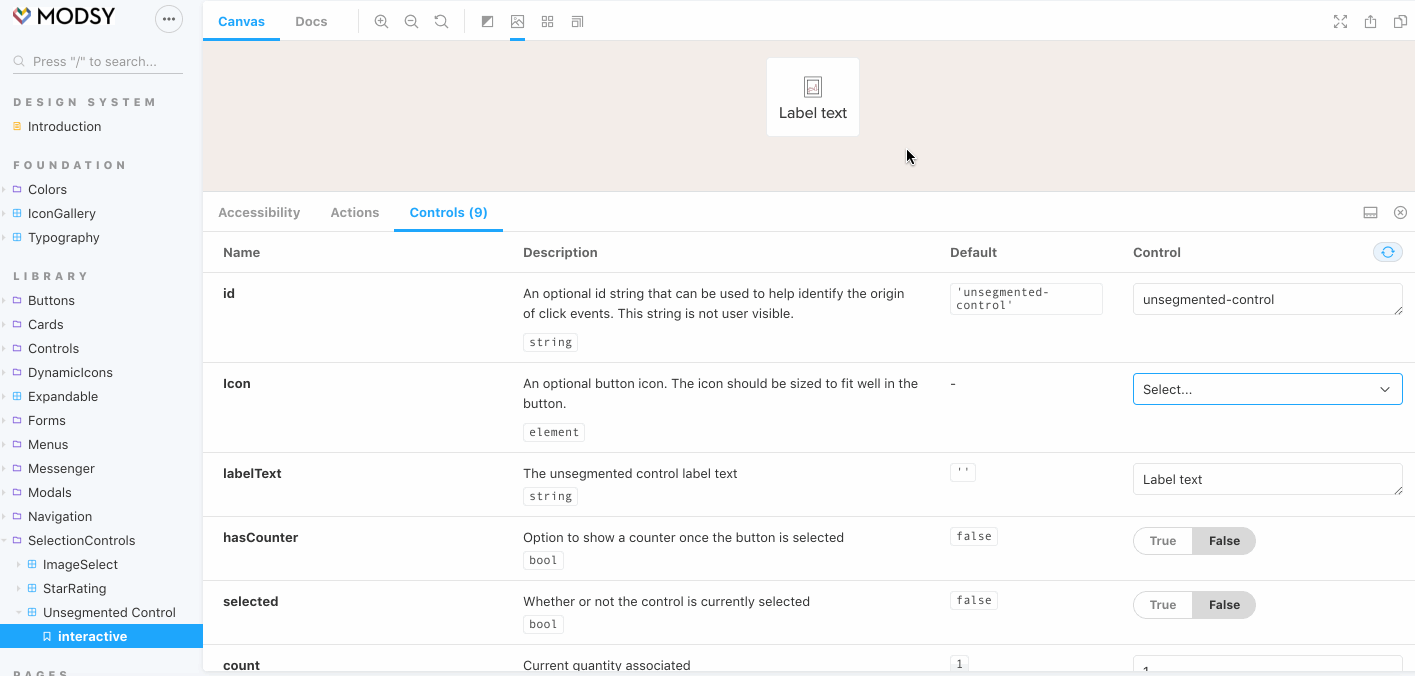The image size is (1415, 676).
Task: Set hasCounter control to True
Action: pos(1162,540)
